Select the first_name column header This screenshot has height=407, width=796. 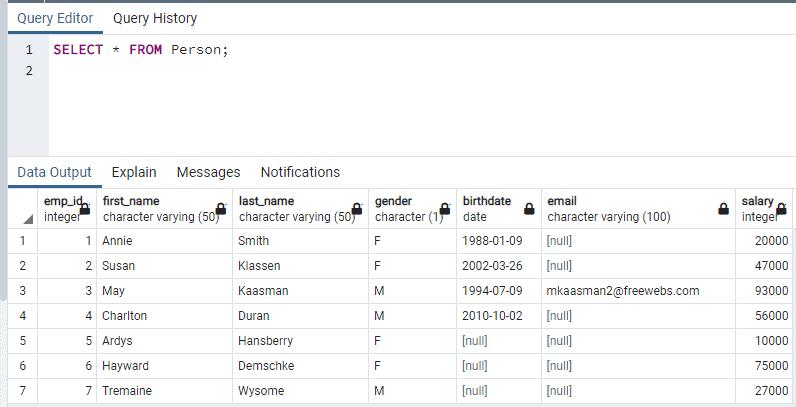point(160,208)
